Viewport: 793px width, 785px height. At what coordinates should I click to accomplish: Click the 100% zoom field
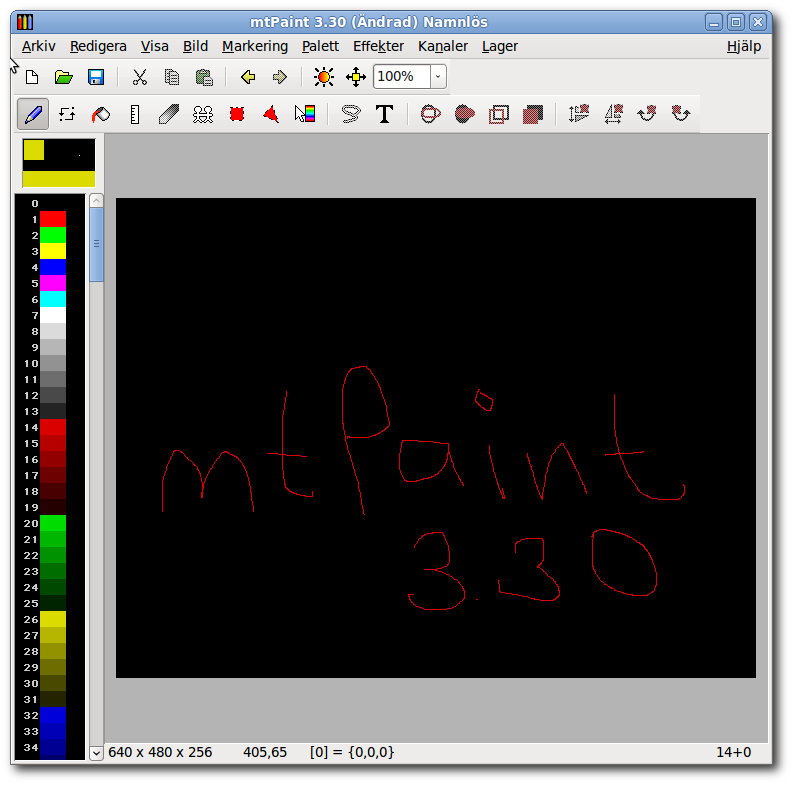402,77
